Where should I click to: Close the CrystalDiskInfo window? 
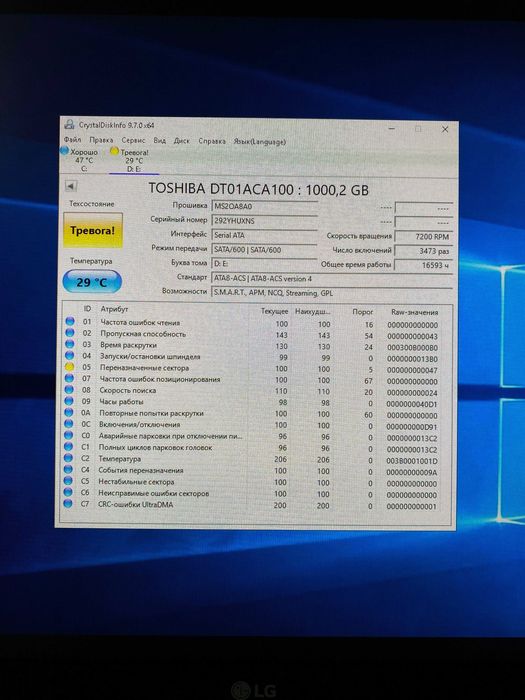[445, 129]
